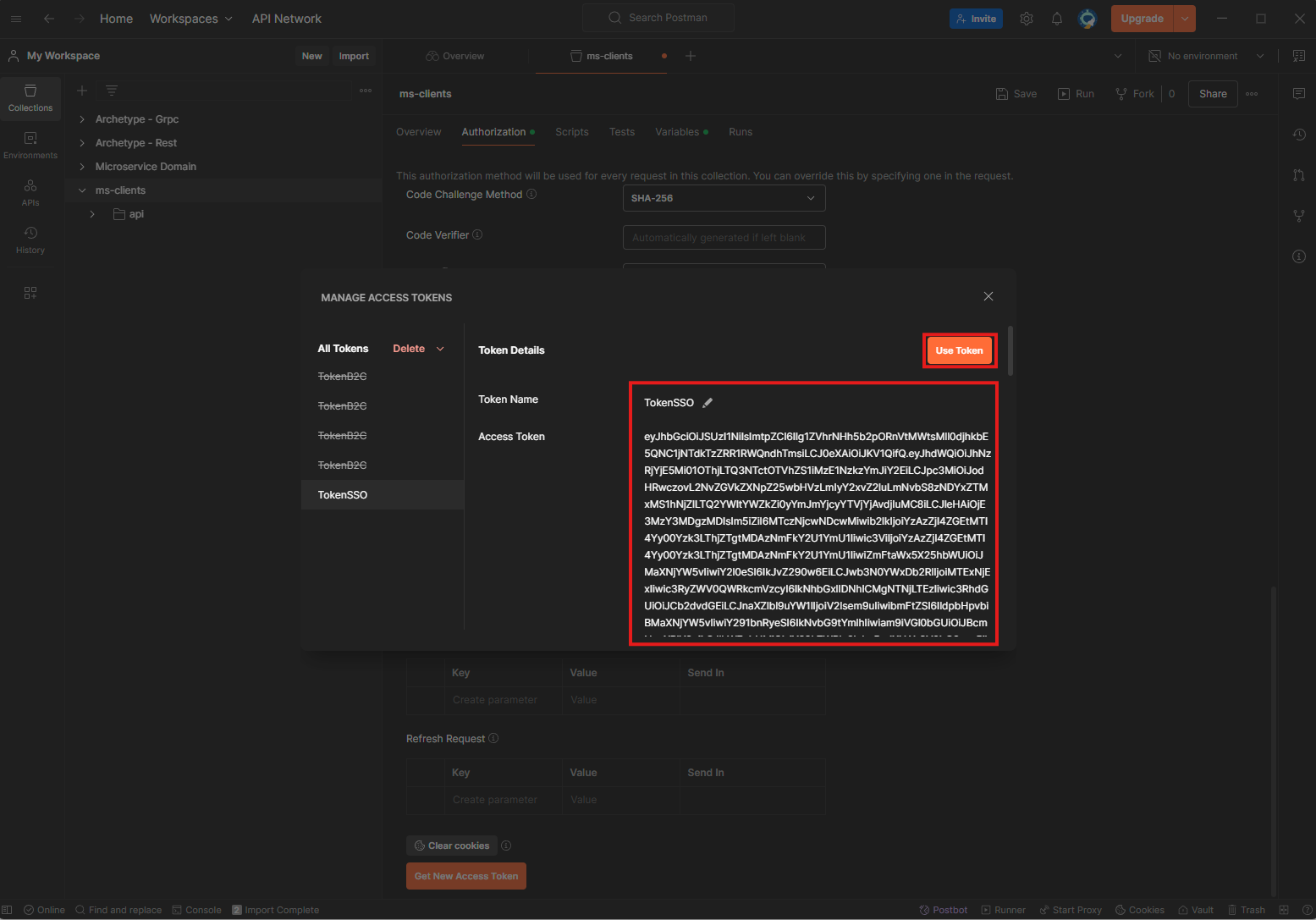This screenshot has width=1316, height=920.
Task: Open the Upgrade dropdown arrow
Action: coord(1185,19)
